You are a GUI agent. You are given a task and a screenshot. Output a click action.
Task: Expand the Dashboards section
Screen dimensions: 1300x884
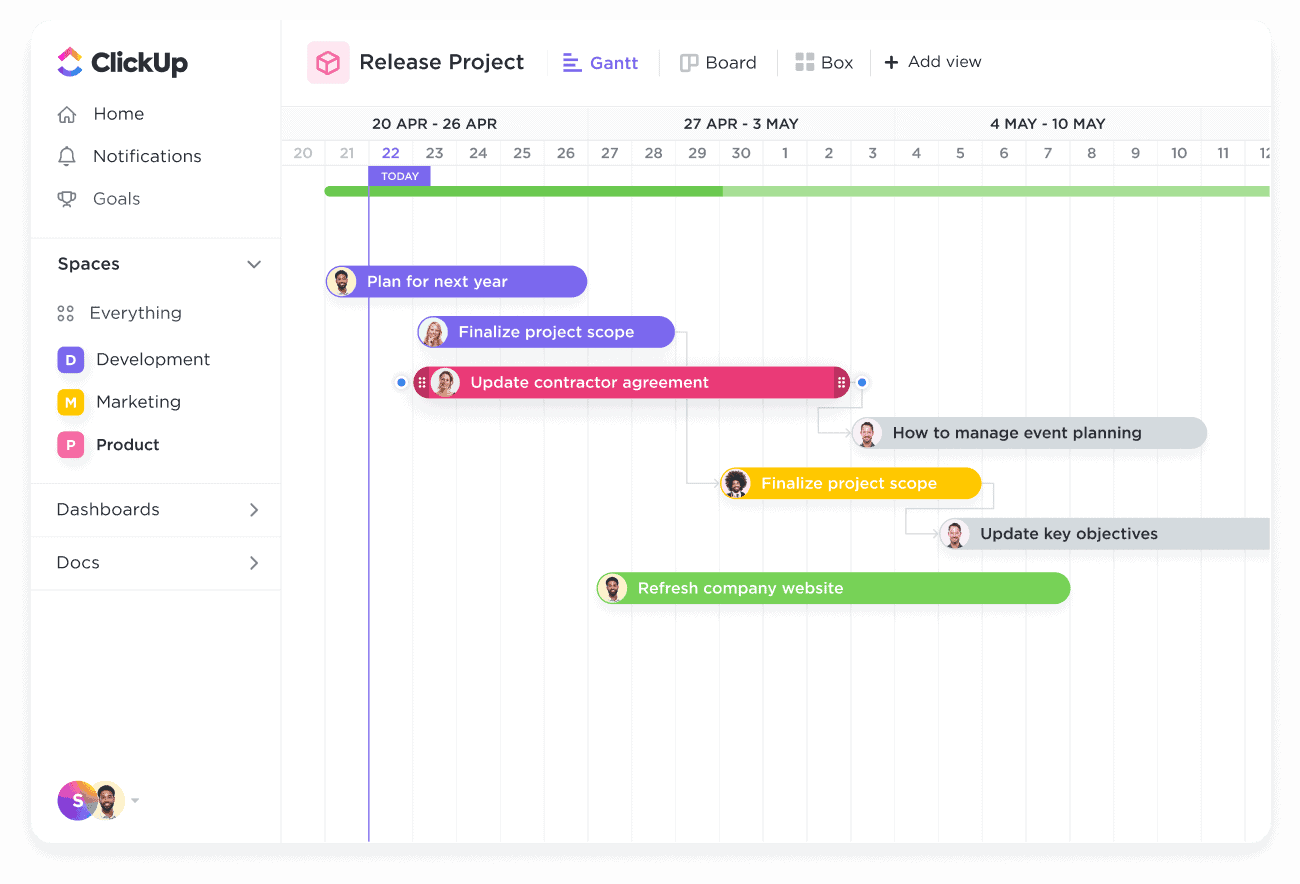(x=253, y=510)
